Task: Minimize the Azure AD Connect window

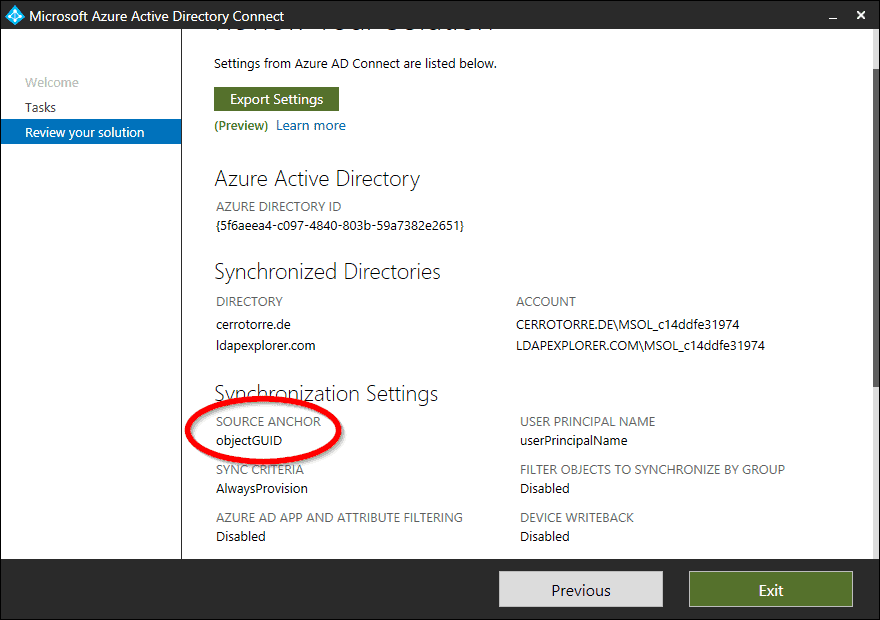Action: [832, 15]
